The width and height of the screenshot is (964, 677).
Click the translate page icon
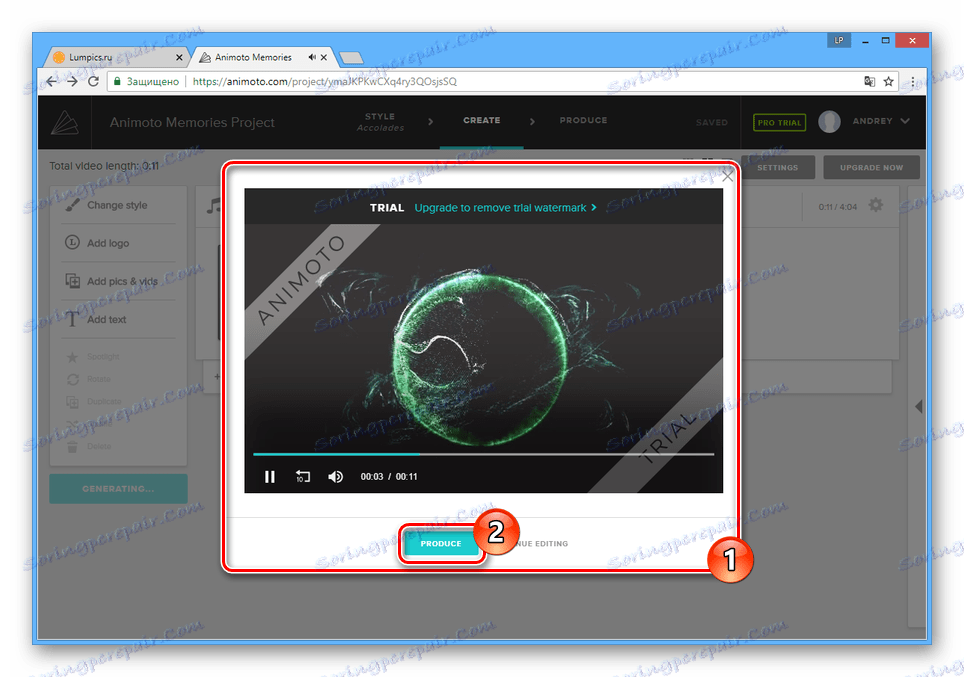pos(869,82)
